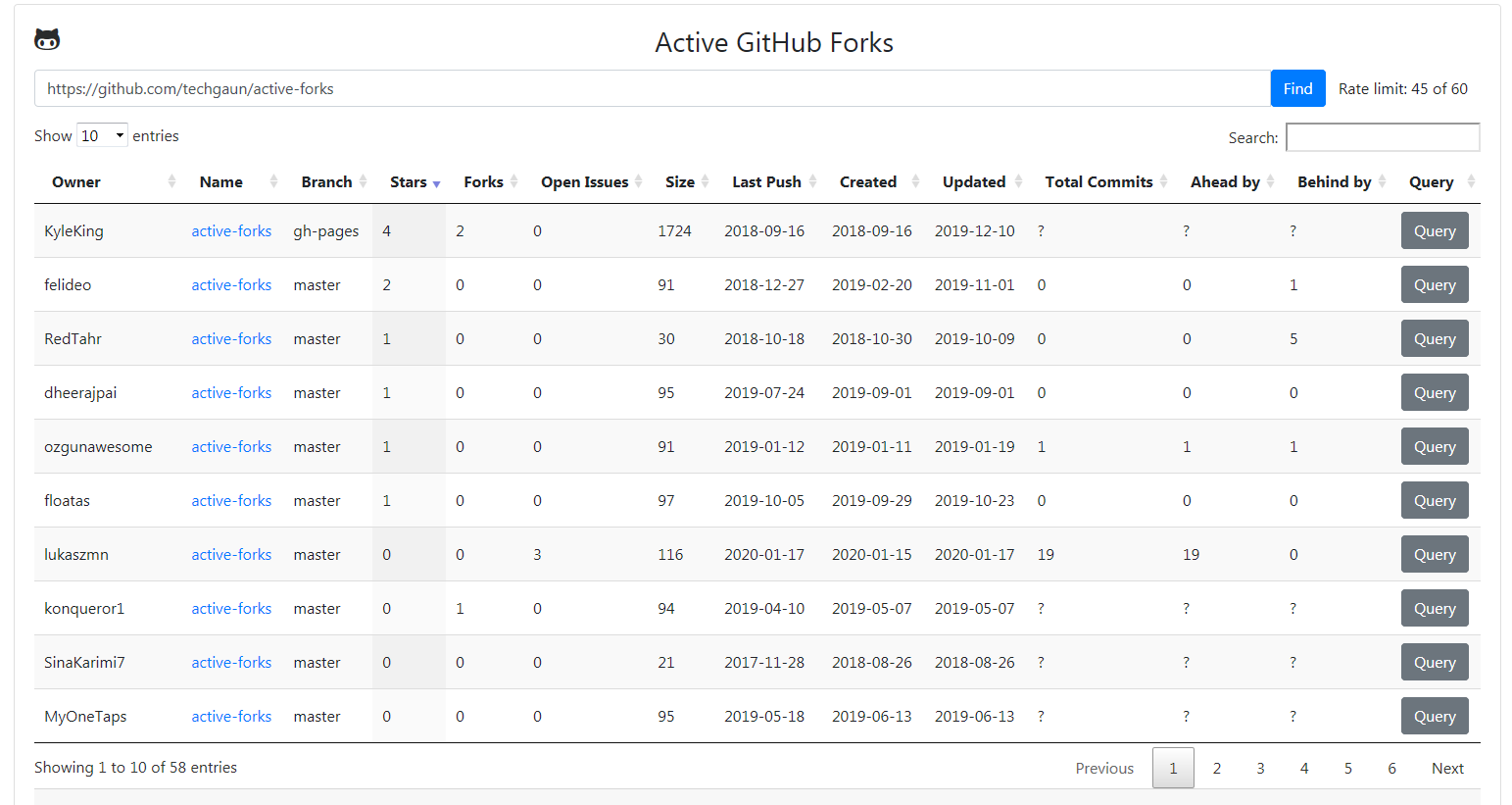
Task: Click Query button for KyleKing row
Action: coord(1435,230)
